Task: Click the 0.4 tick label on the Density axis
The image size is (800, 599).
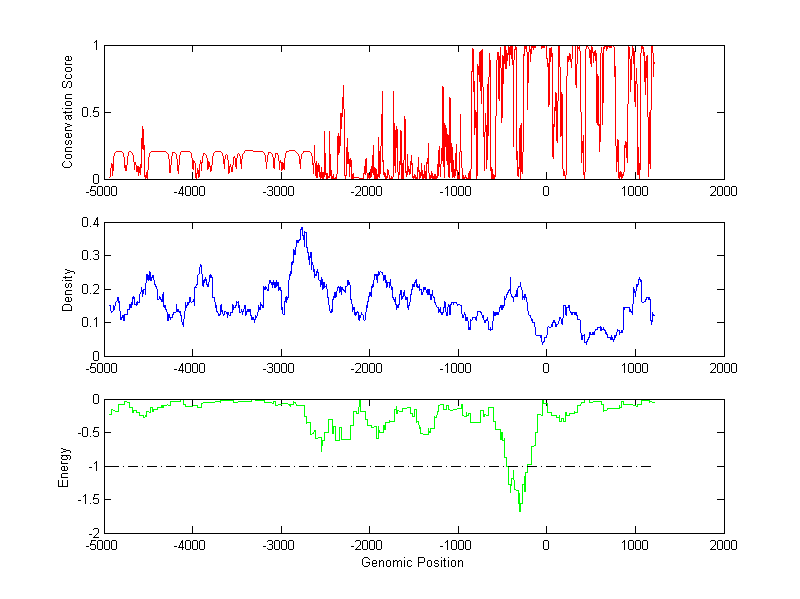Action: (89, 223)
